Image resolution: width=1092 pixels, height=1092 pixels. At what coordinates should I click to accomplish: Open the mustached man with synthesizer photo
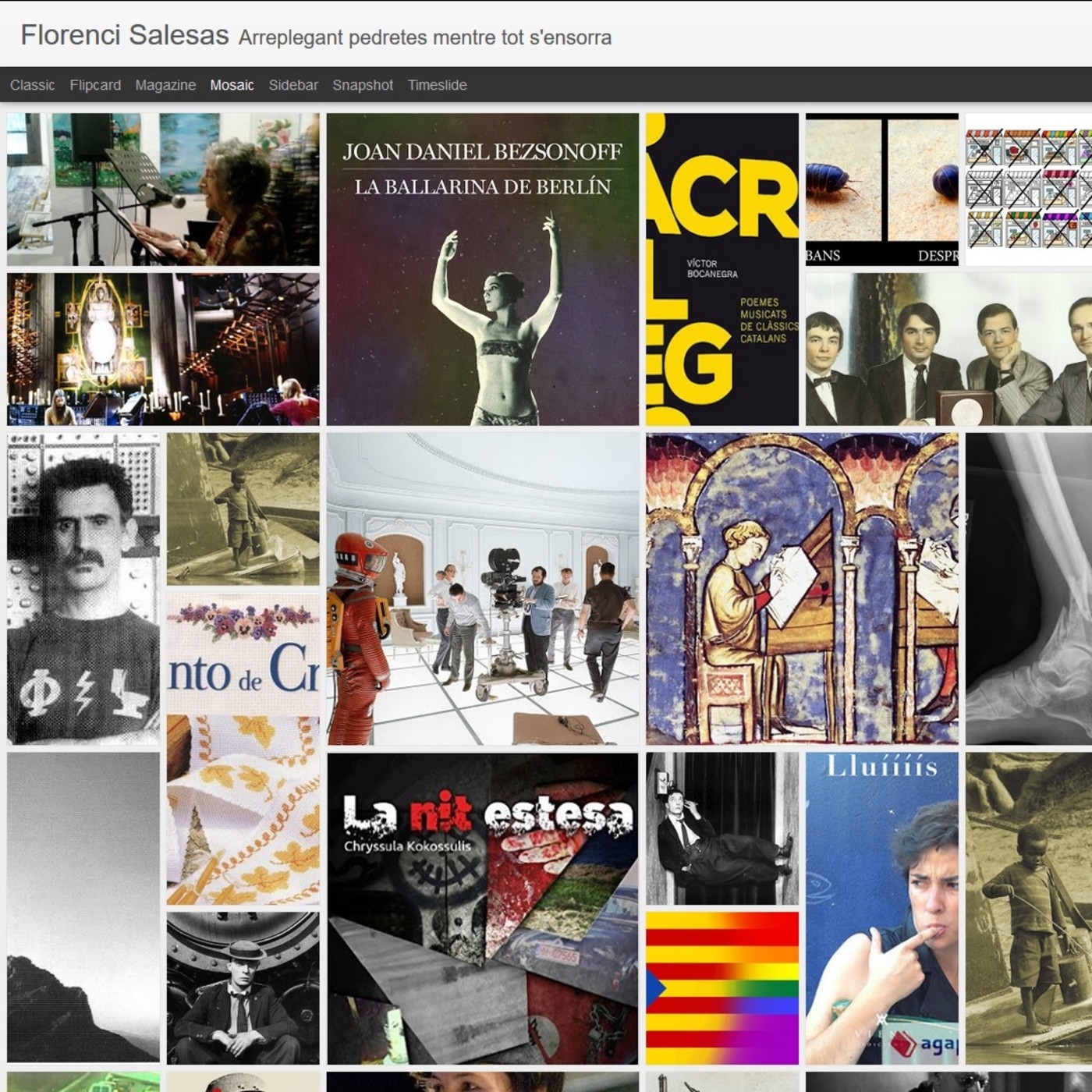tap(83, 589)
